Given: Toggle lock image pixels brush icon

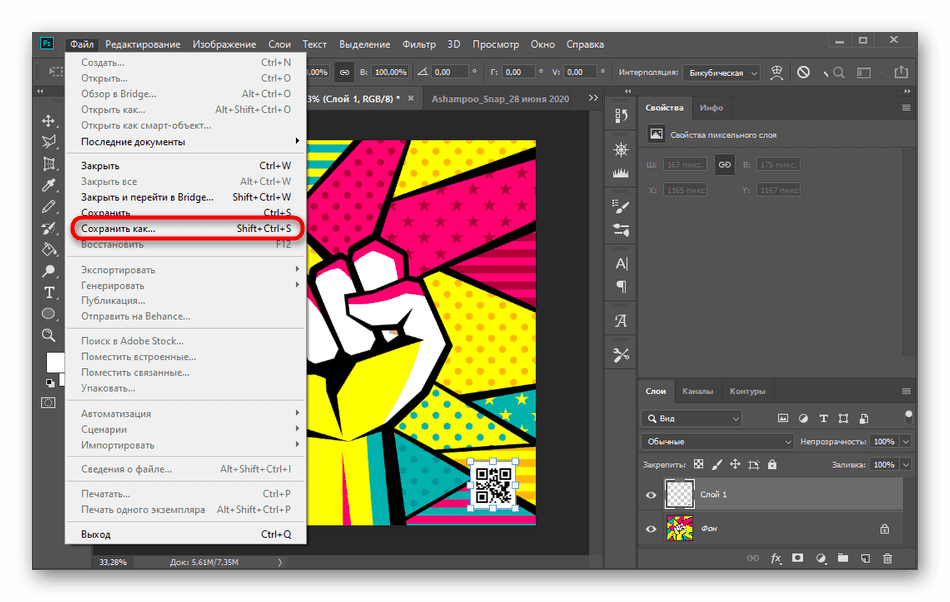Looking at the screenshot, I should (717, 465).
